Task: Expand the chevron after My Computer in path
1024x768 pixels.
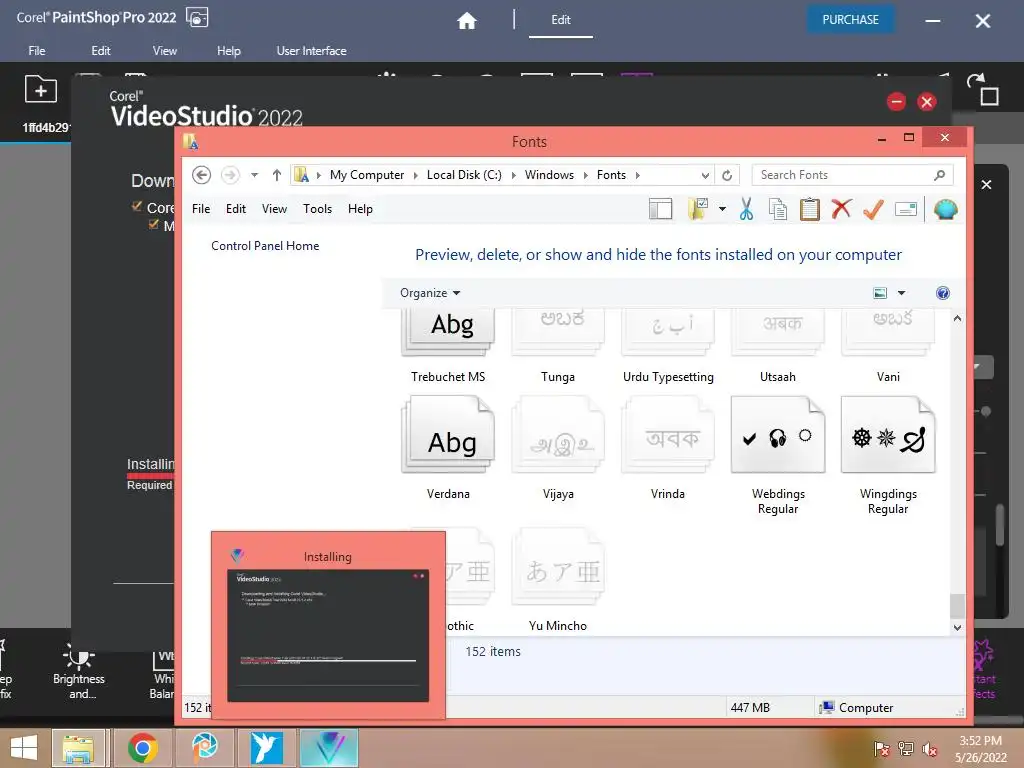Action: (415, 175)
